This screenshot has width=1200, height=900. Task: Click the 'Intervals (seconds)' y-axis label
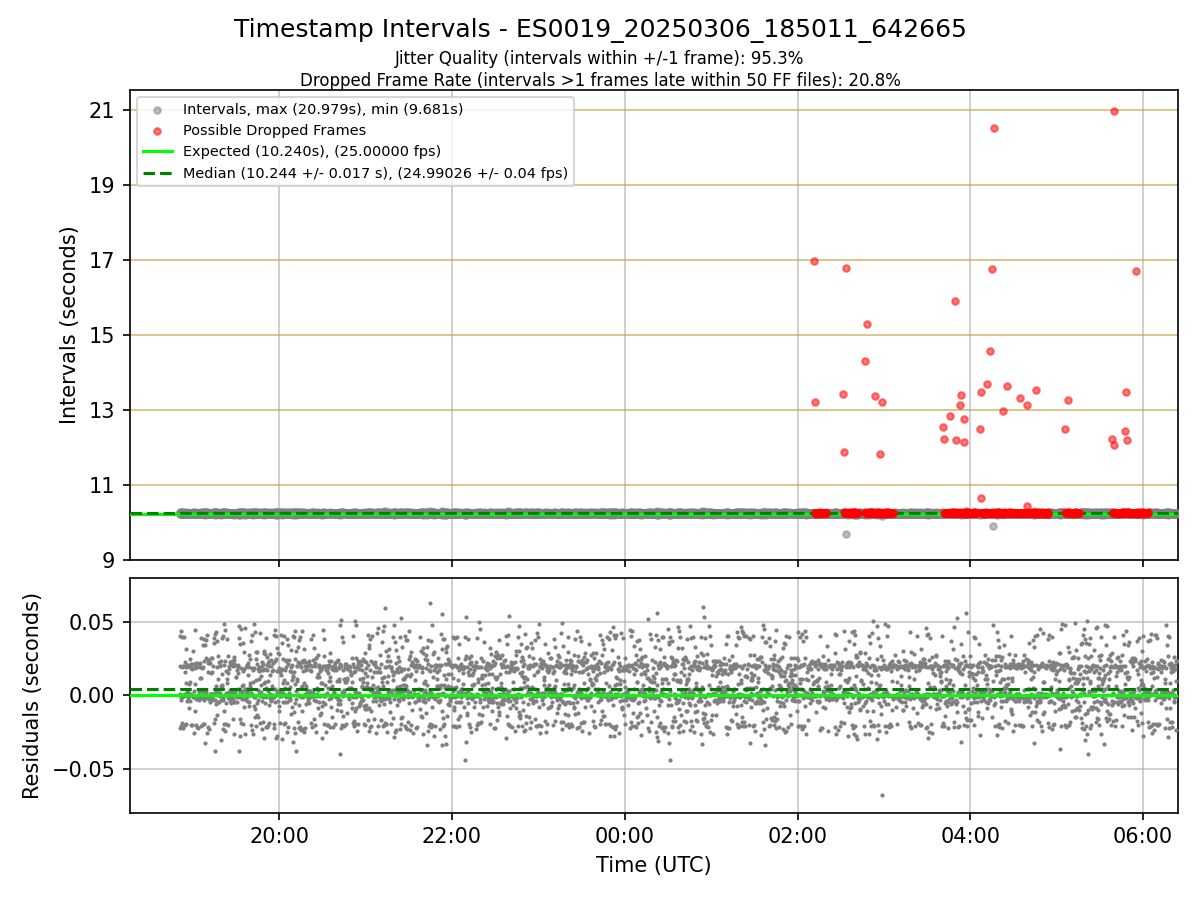click(68, 325)
